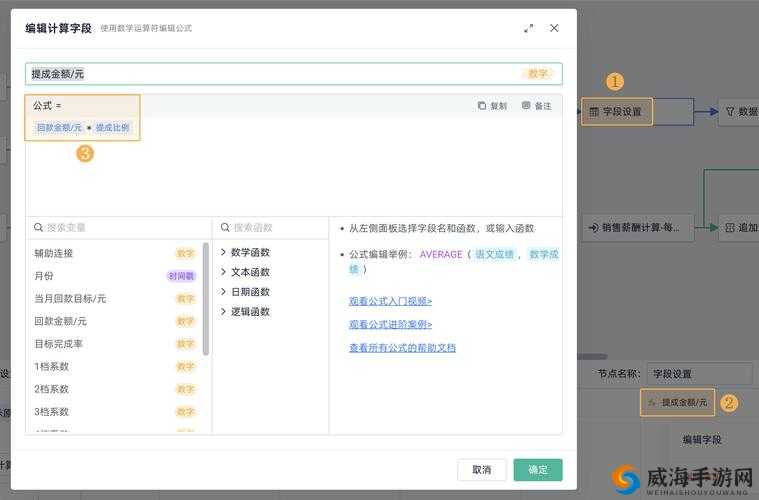The image size is (759, 500).
Task: Select the 回款金额/元 token in formula
Action: tap(59, 128)
